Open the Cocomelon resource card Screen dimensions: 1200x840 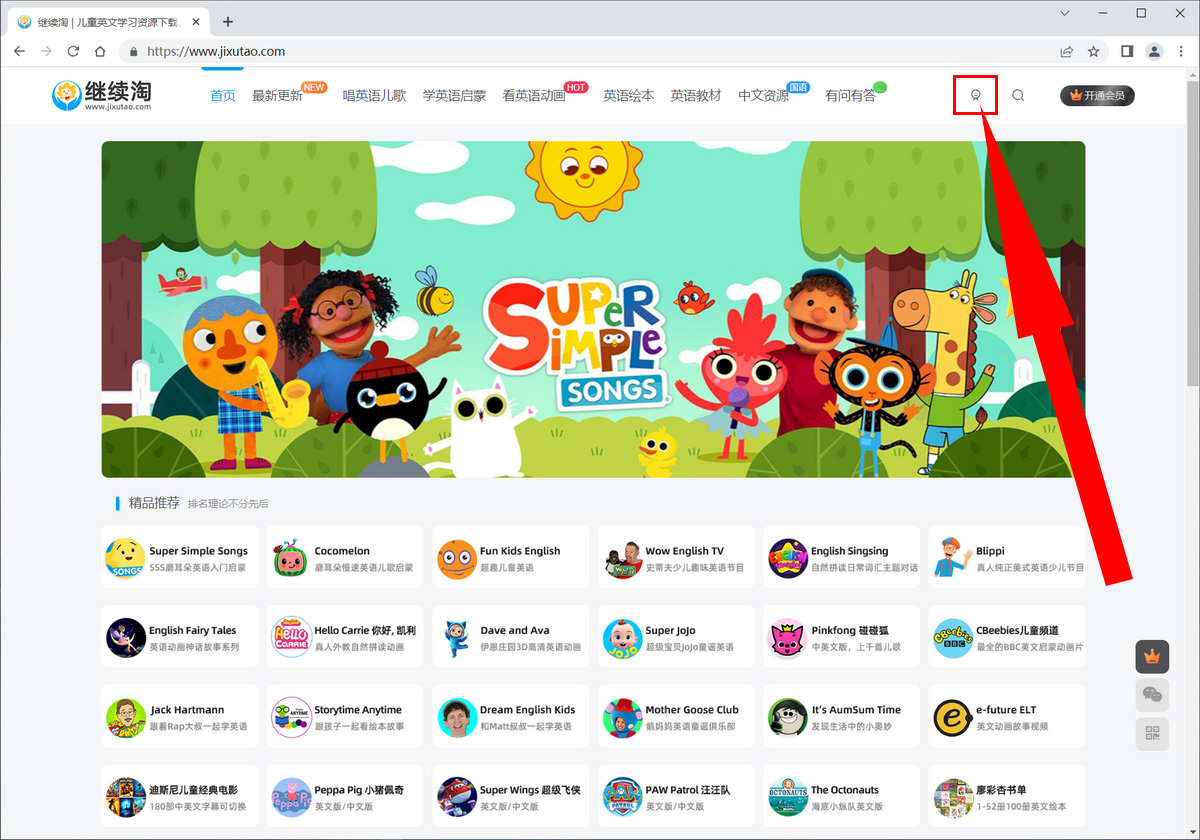pyautogui.click(x=344, y=558)
